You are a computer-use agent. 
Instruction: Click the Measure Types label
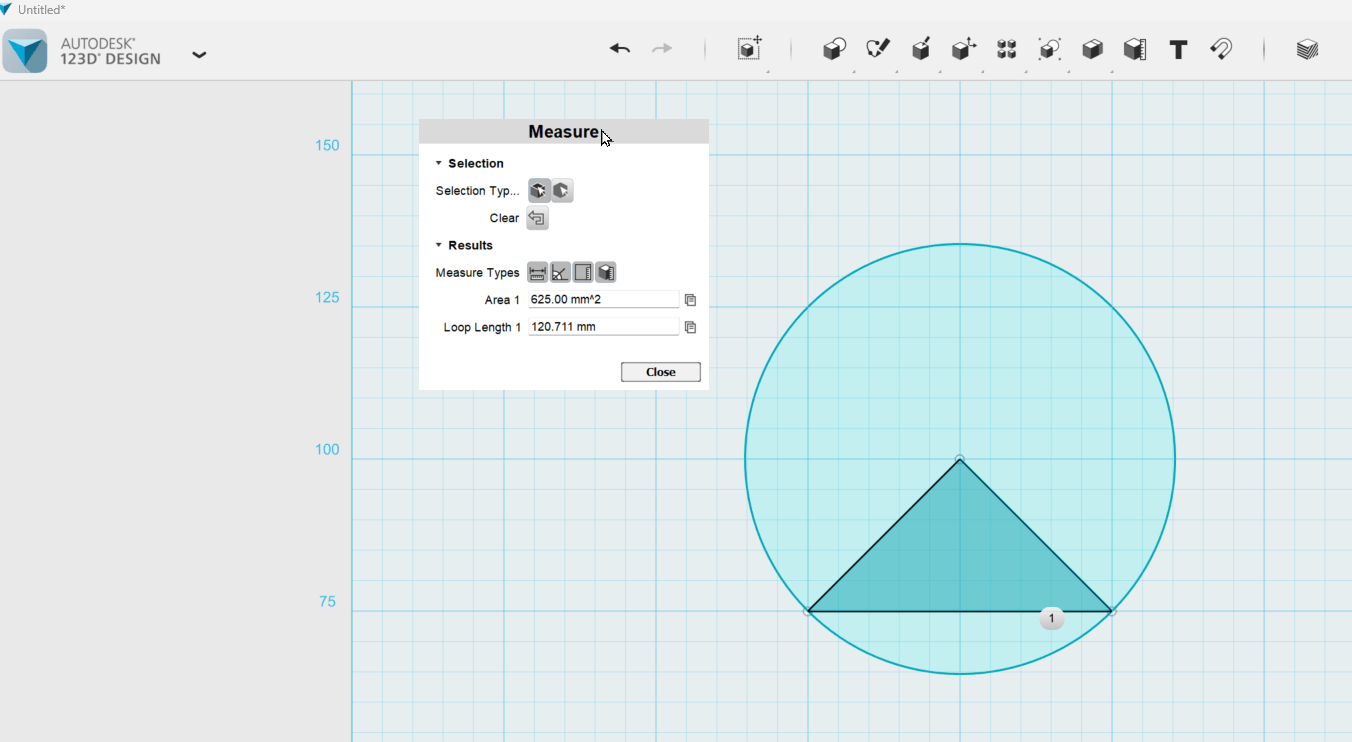tap(477, 273)
